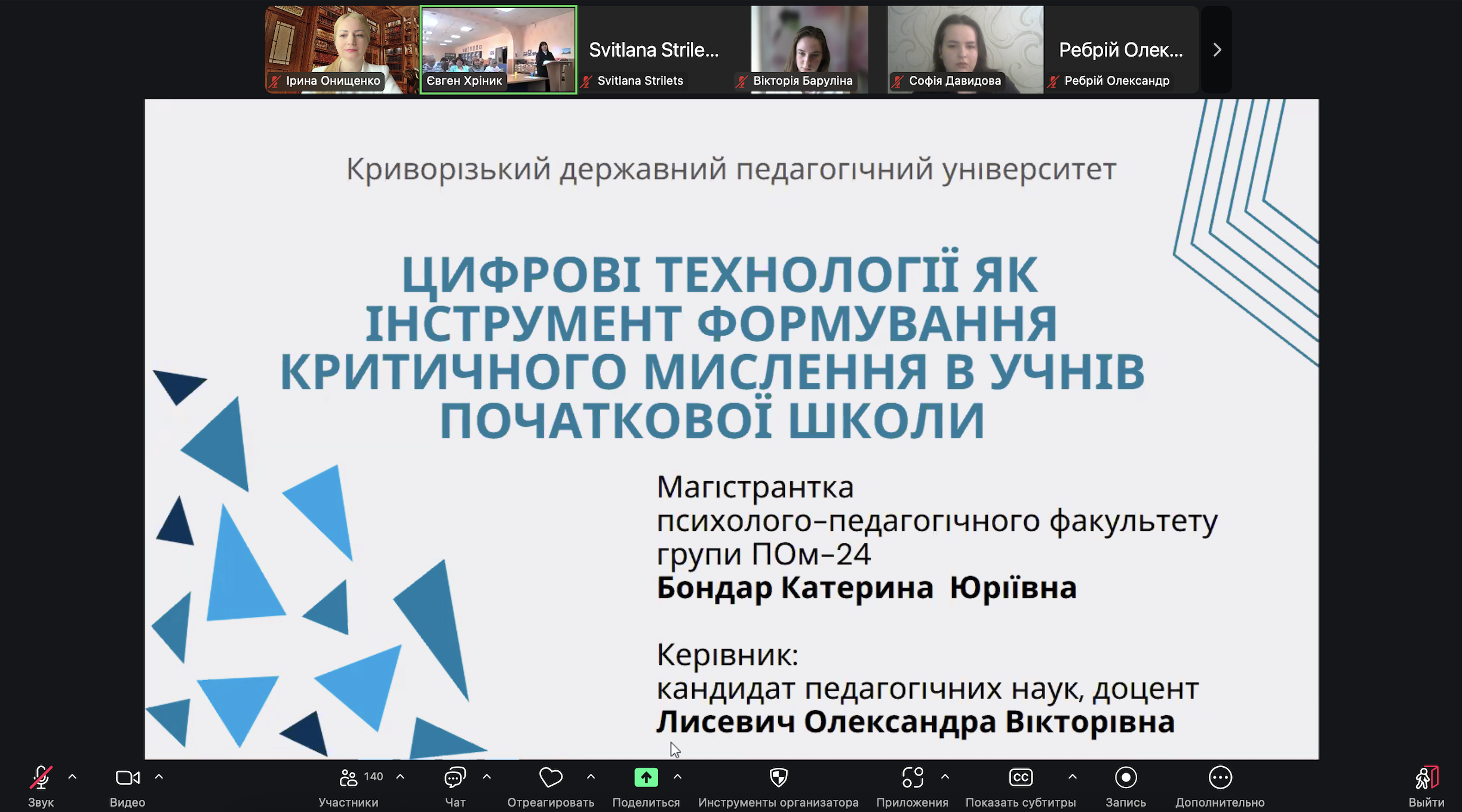Select Євген Хріник video thumbnail
The width and height of the screenshot is (1462, 812).
point(498,50)
